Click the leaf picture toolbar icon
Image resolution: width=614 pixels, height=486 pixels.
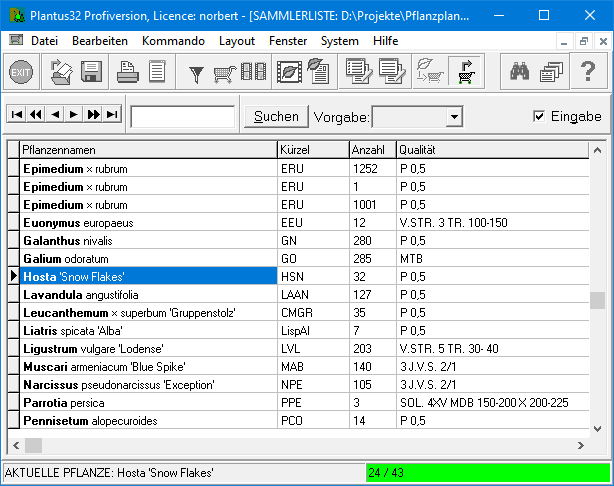tap(291, 72)
